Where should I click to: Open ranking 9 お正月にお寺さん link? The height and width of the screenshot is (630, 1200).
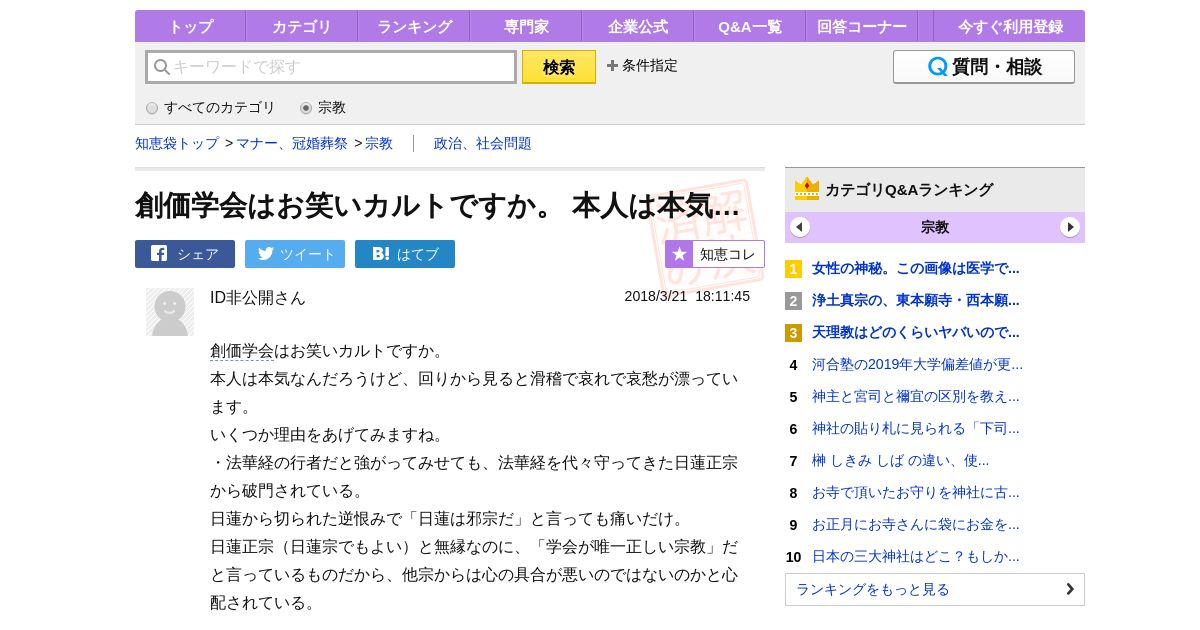tap(916, 524)
